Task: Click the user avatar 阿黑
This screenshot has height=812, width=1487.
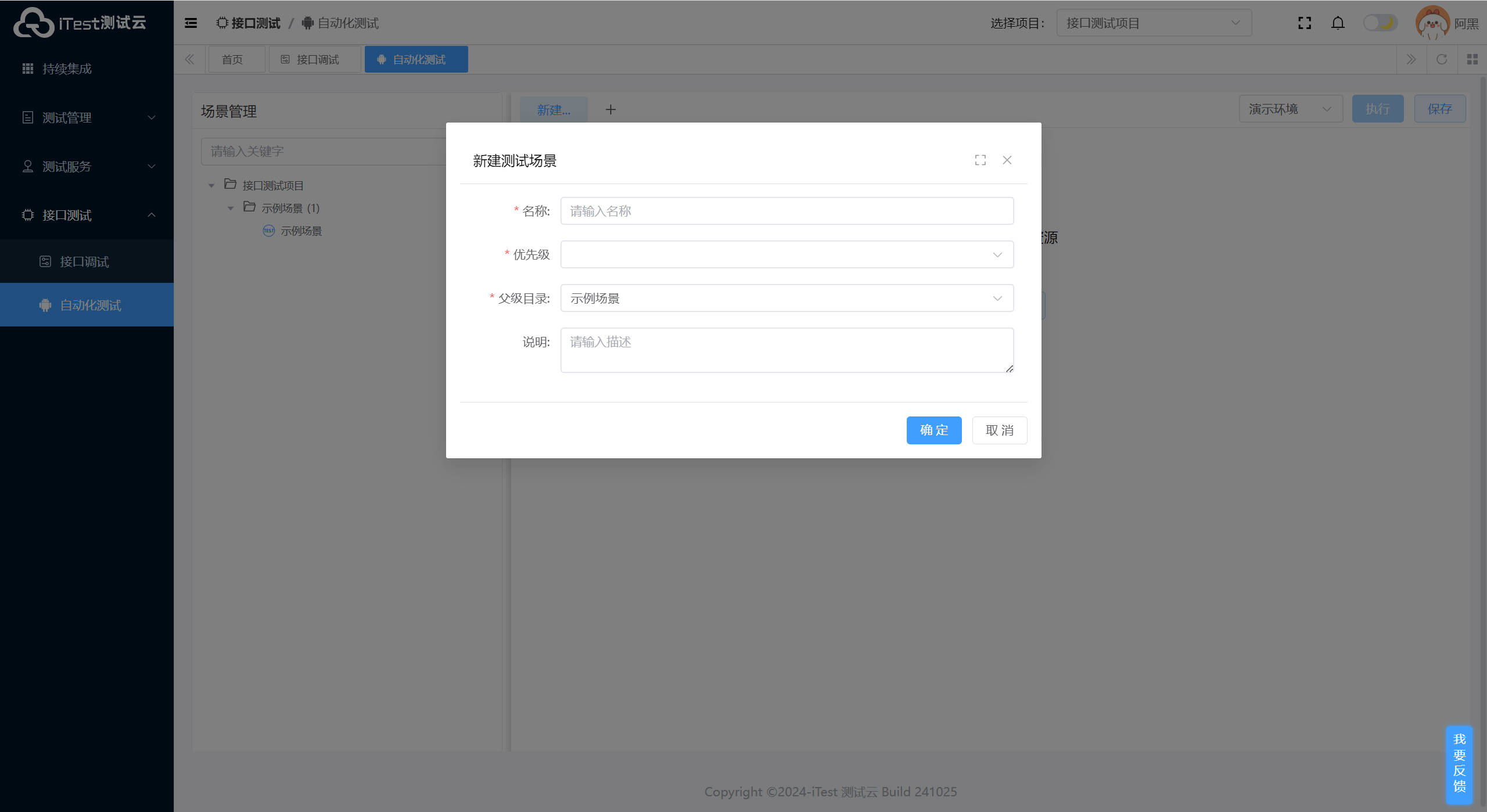Action: point(1432,23)
